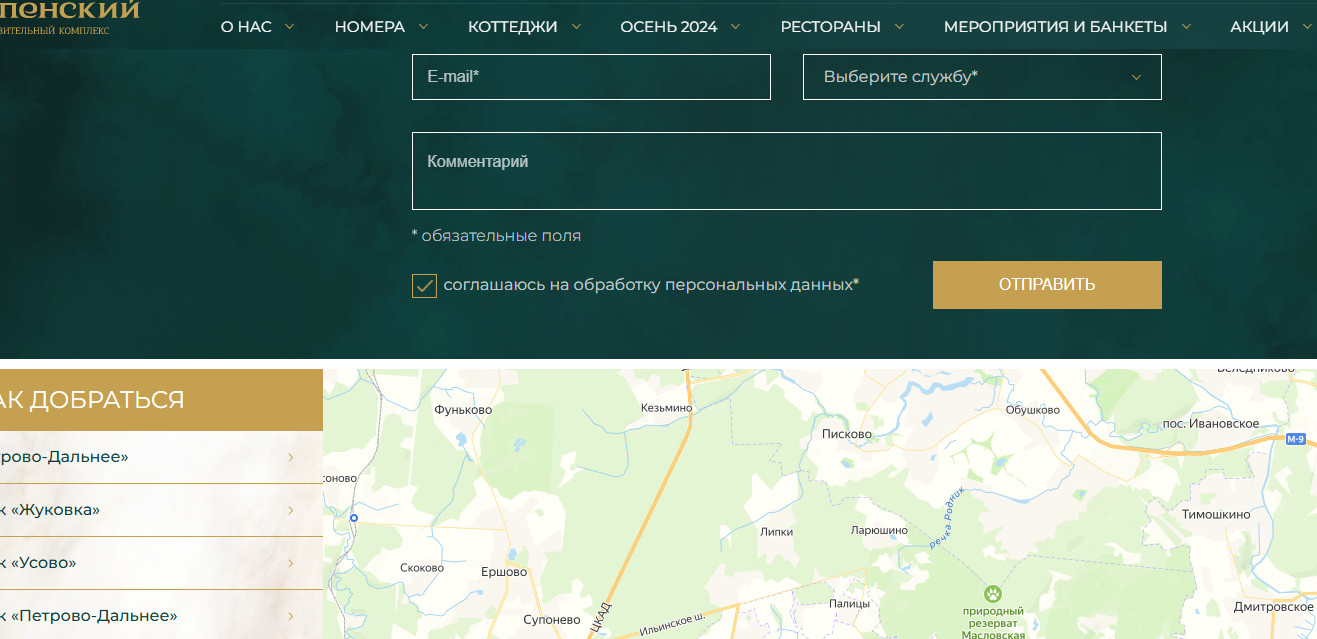Open the РЕСТОРАНЫ menu

click(831, 27)
